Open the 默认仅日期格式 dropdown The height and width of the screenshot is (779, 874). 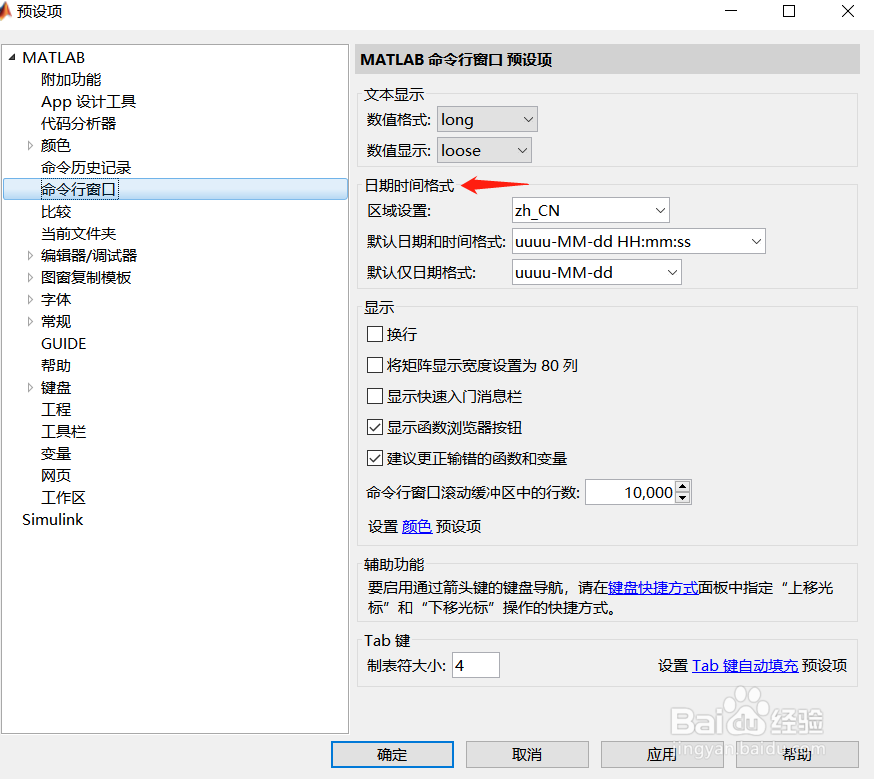coord(596,272)
